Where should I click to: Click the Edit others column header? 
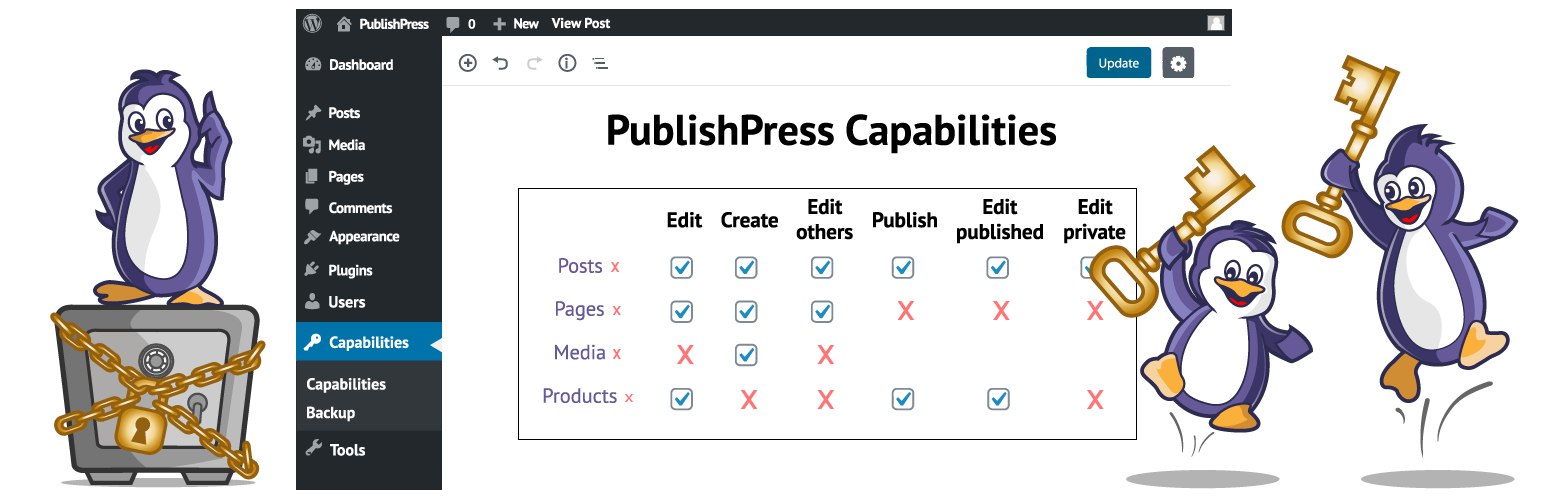(x=825, y=220)
